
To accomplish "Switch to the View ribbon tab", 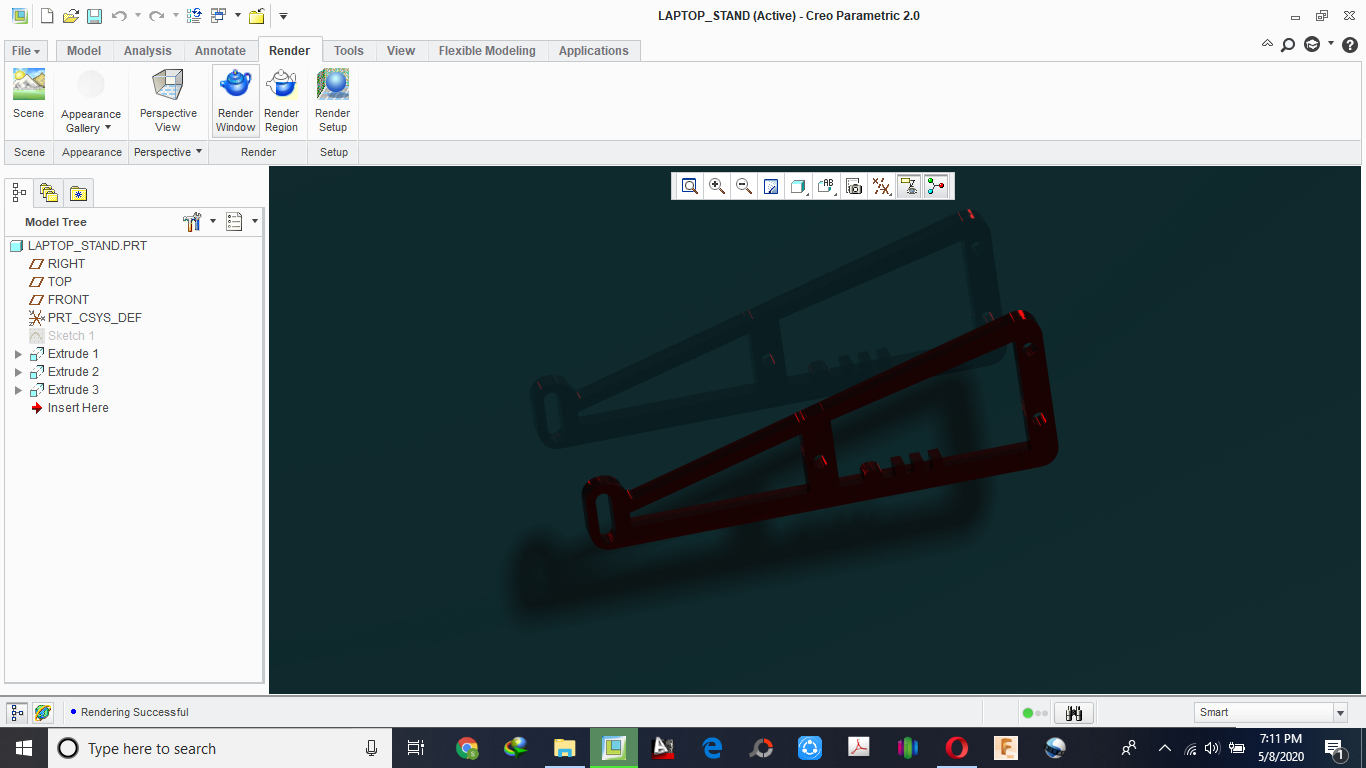I will pyautogui.click(x=401, y=51).
